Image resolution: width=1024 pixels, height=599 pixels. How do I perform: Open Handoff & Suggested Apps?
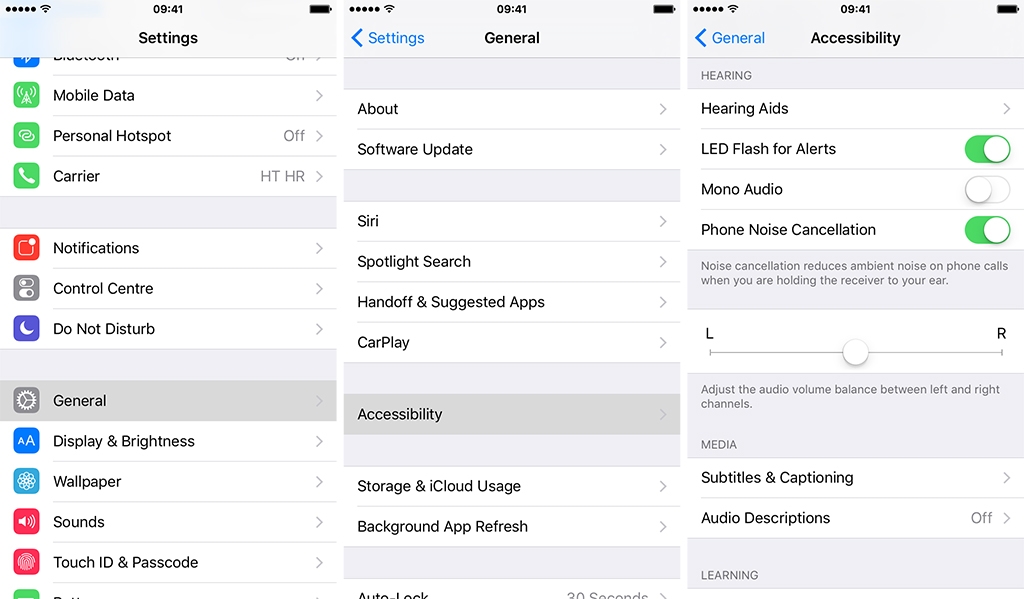pyautogui.click(x=512, y=302)
